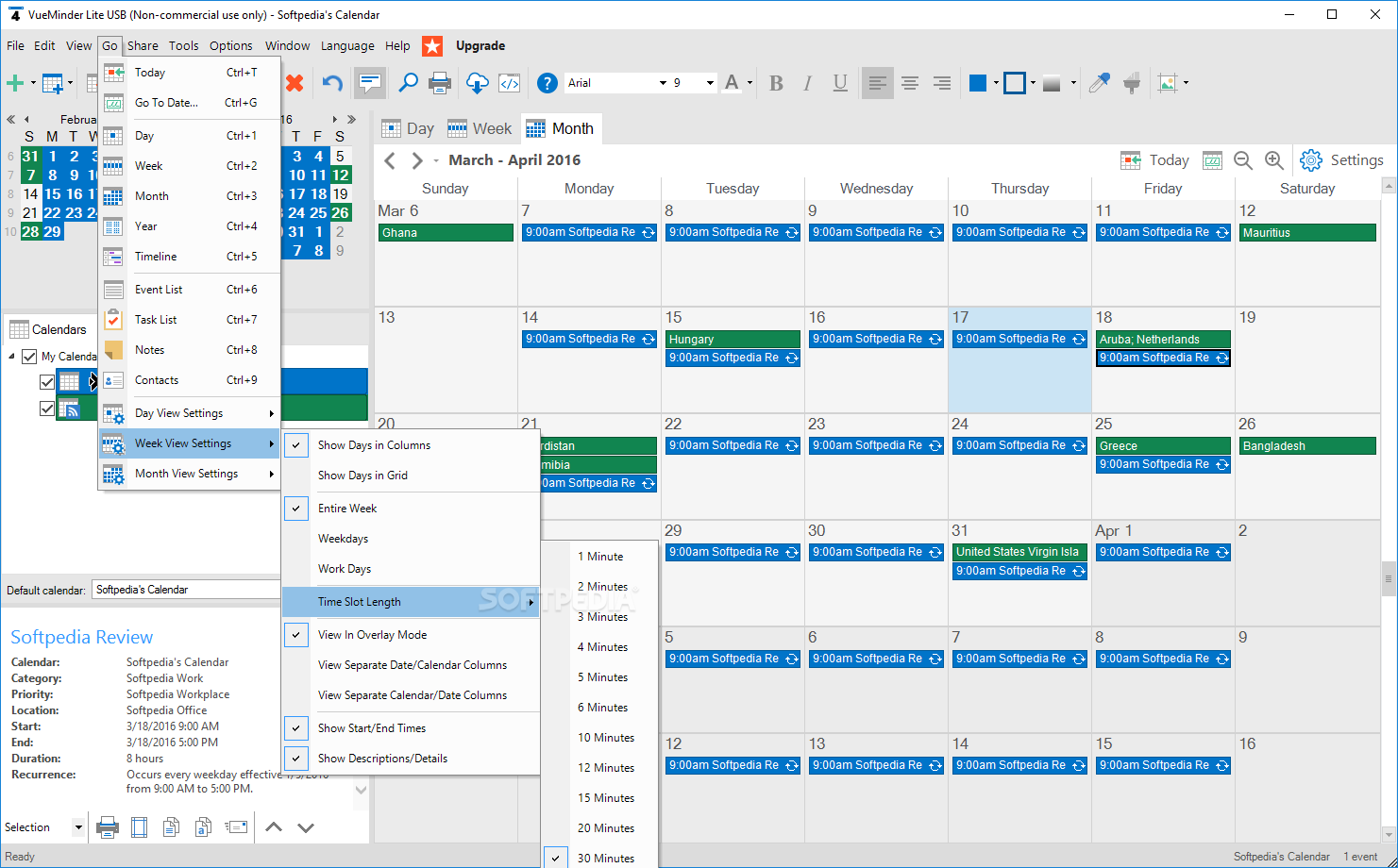Click the eyedropper pick appearance icon
This screenshot has height=868, width=1398.
[x=1099, y=83]
